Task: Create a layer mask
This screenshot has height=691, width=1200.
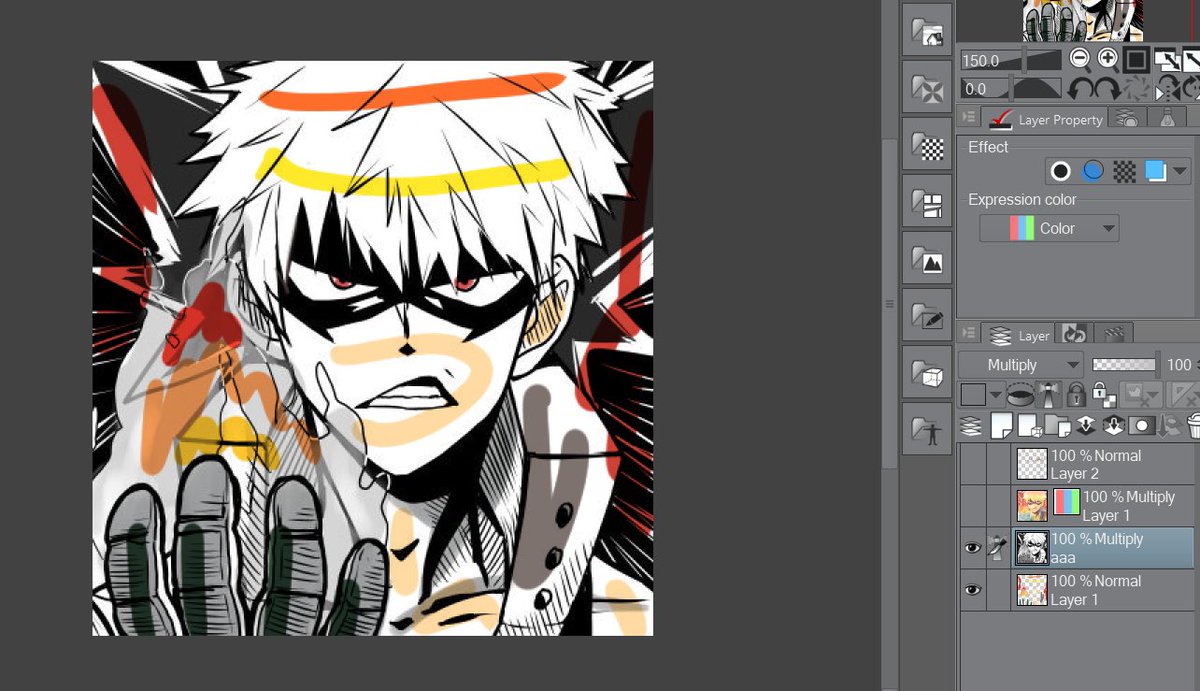Action: click(1141, 426)
